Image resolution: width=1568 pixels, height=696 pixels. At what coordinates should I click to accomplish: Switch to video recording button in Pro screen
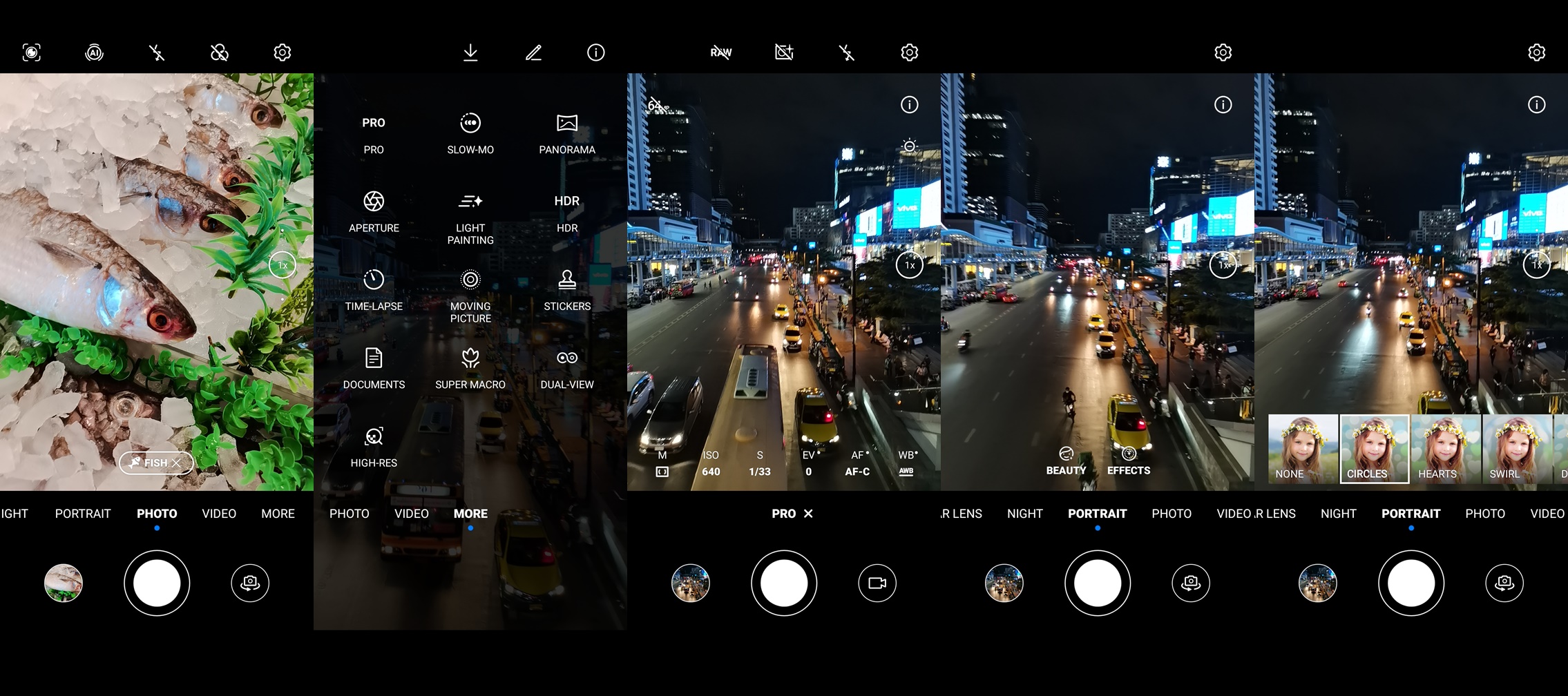click(877, 583)
